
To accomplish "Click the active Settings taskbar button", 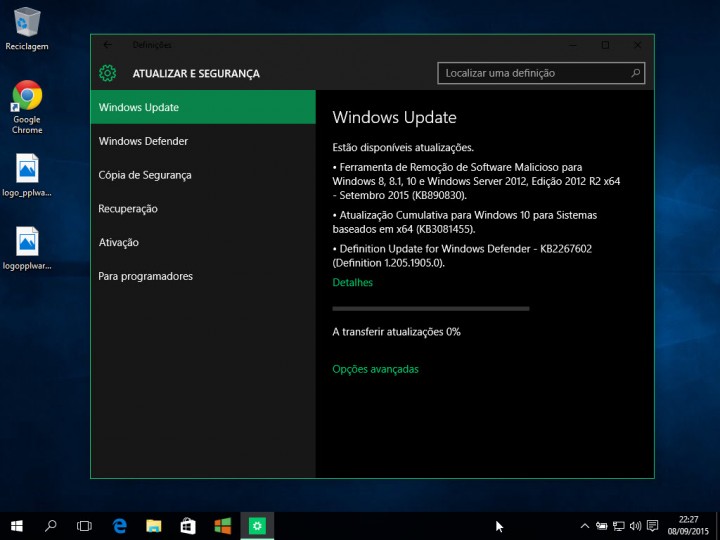I will (x=257, y=526).
